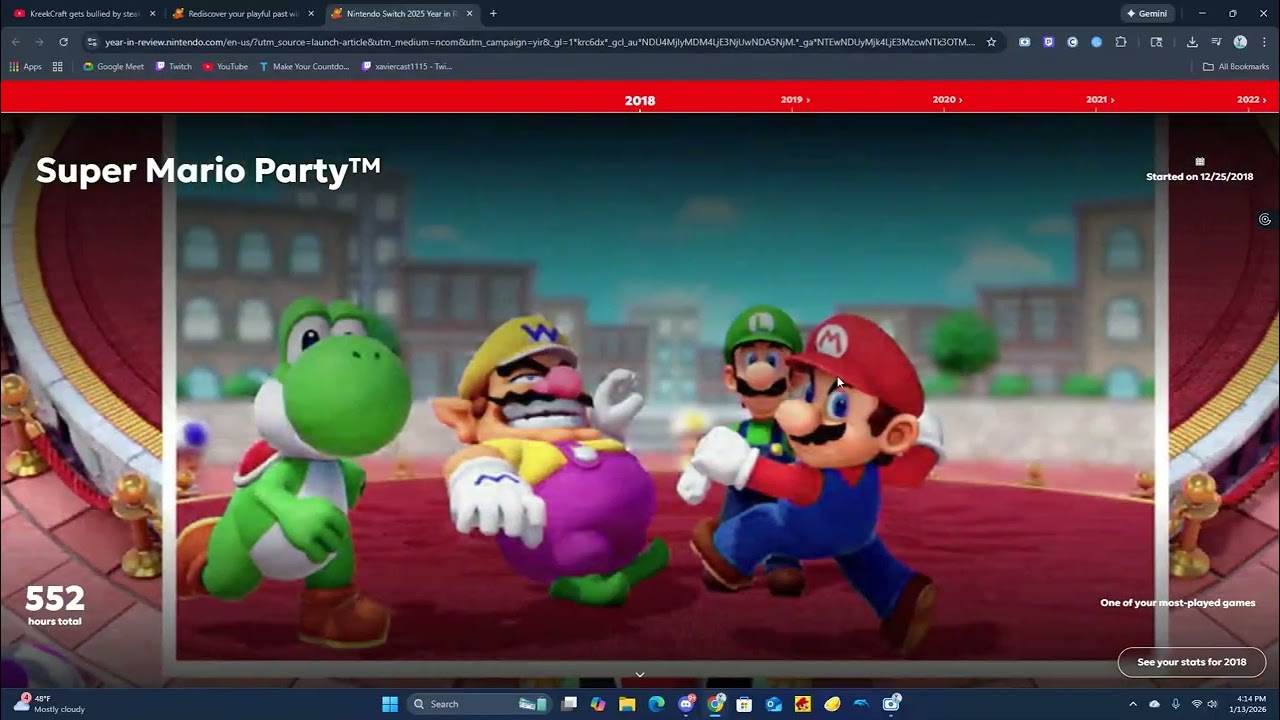Viewport: 1280px width, 720px height.
Task: Jump to 2020 in the timeline
Action: 947,100
